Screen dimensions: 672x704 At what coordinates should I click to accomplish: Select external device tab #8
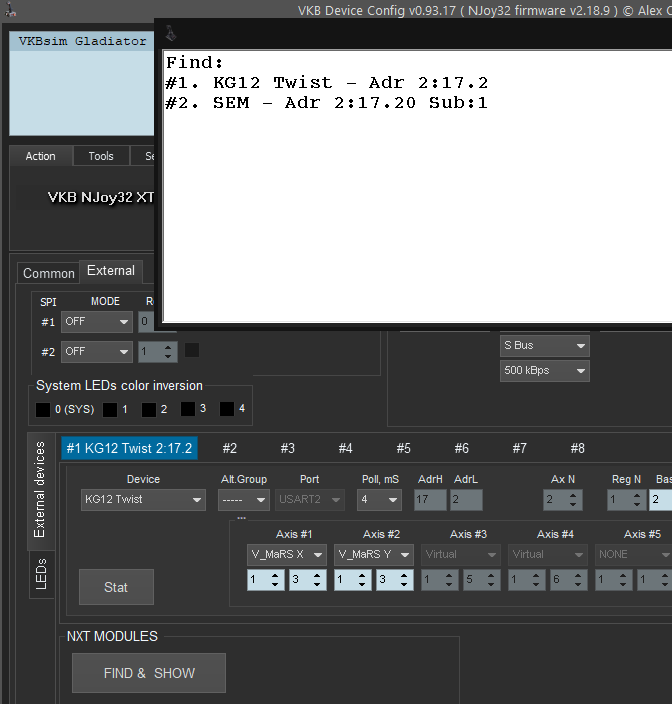577,448
